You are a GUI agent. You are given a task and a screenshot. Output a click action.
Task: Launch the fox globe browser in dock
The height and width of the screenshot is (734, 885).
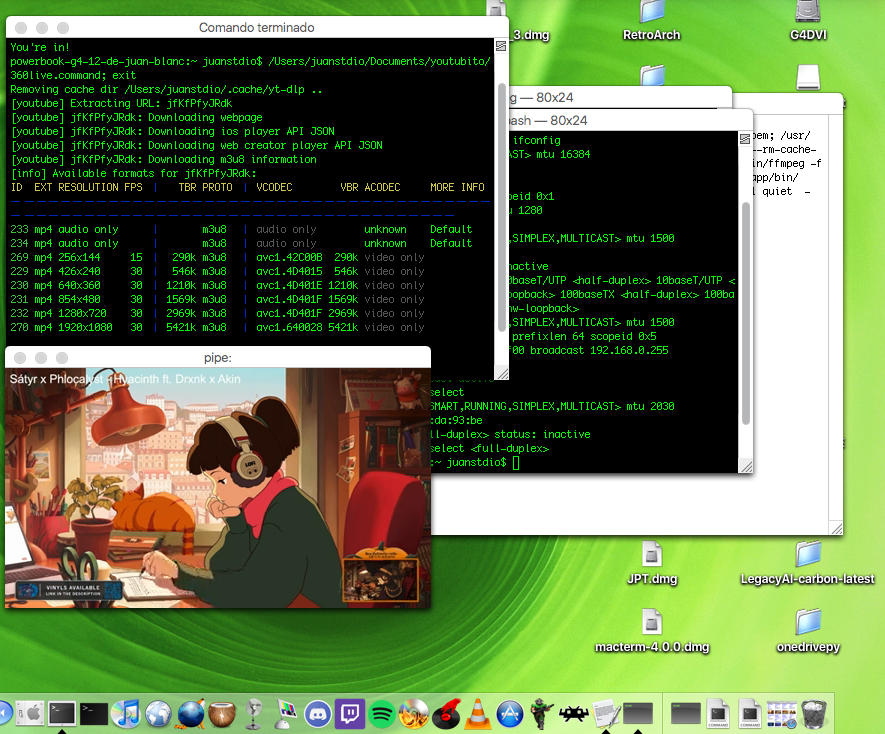[191, 713]
